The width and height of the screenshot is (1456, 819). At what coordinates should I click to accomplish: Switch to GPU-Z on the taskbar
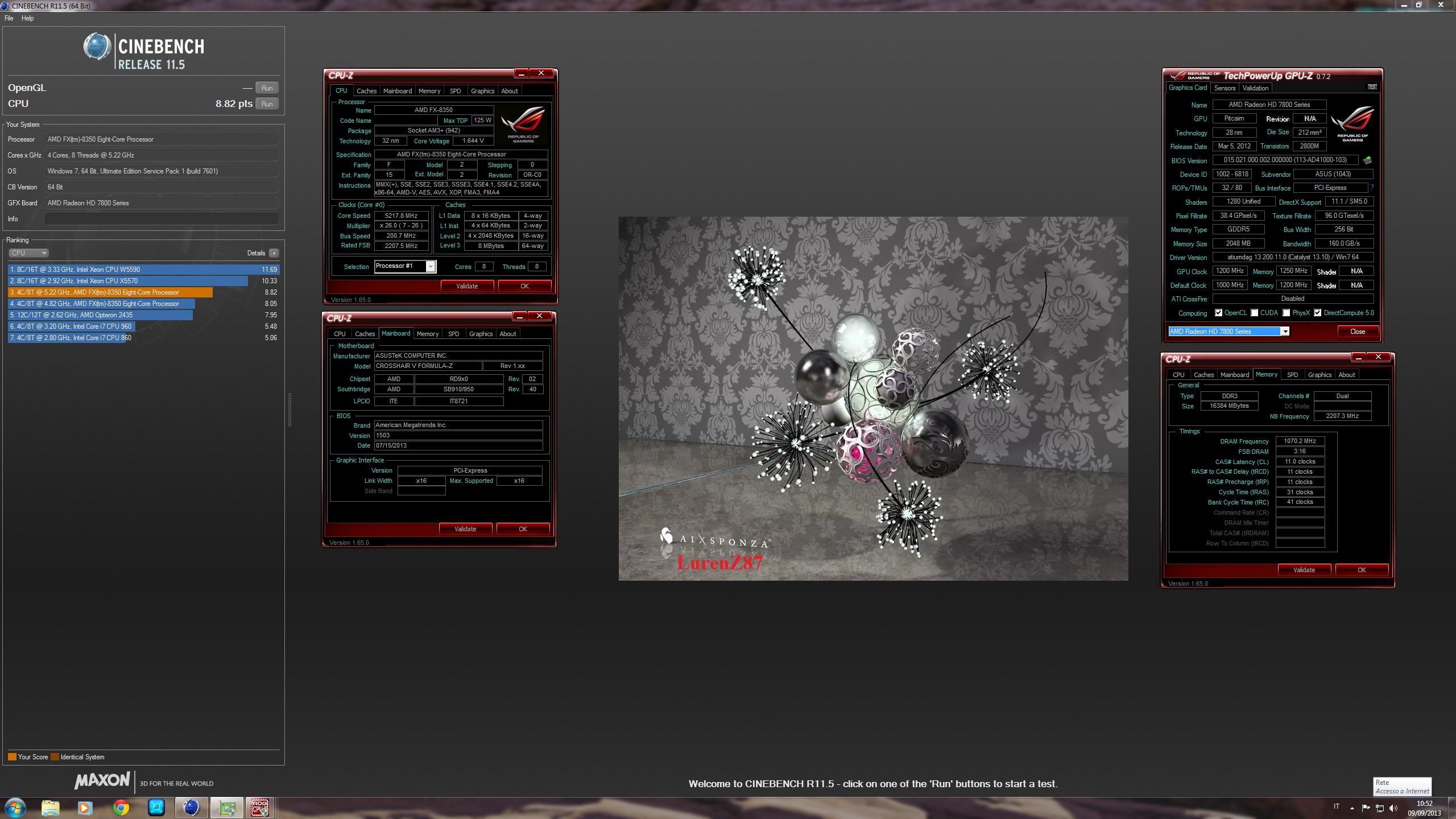(x=226, y=808)
